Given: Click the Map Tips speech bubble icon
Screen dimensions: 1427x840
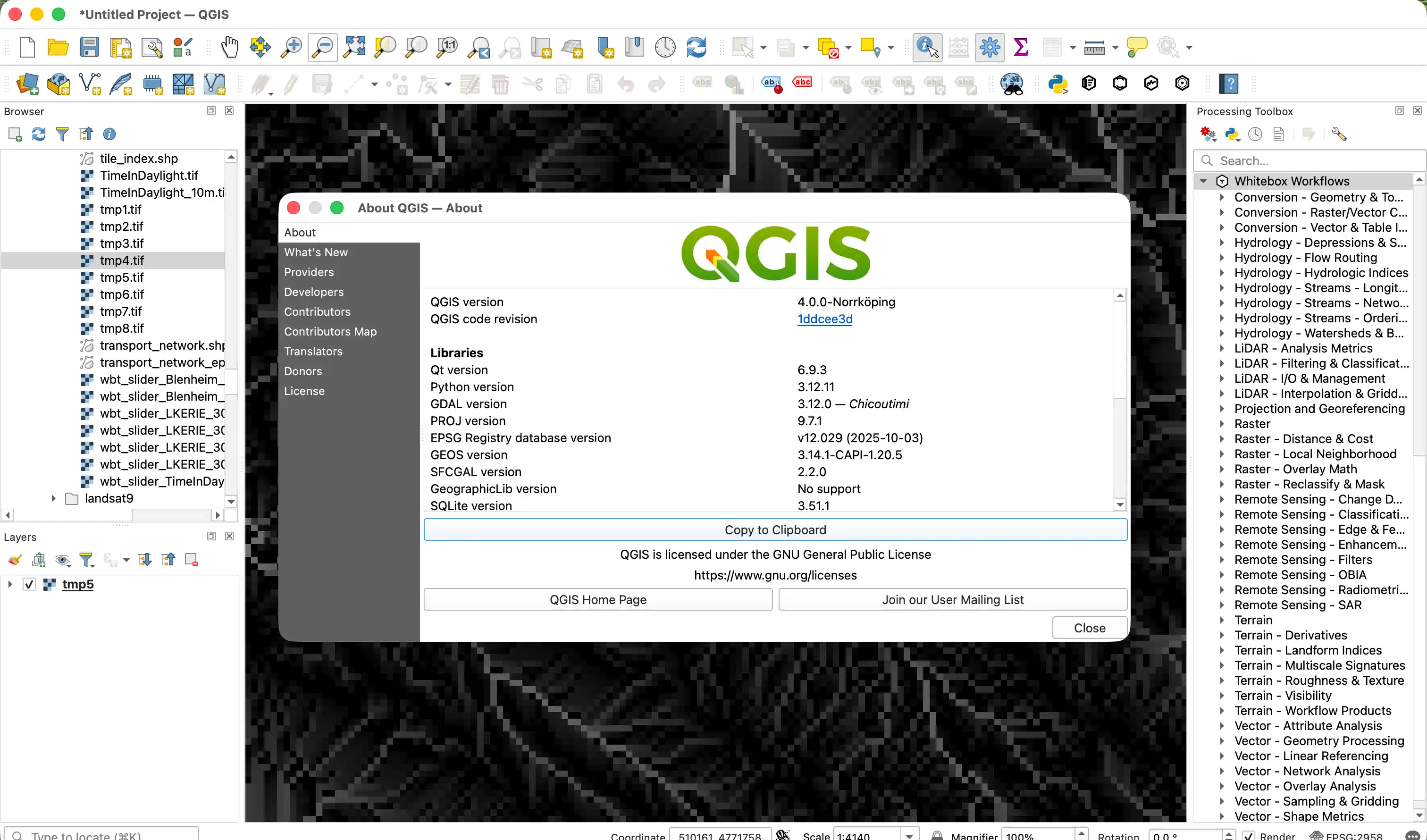Looking at the screenshot, I should (x=1136, y=47).
